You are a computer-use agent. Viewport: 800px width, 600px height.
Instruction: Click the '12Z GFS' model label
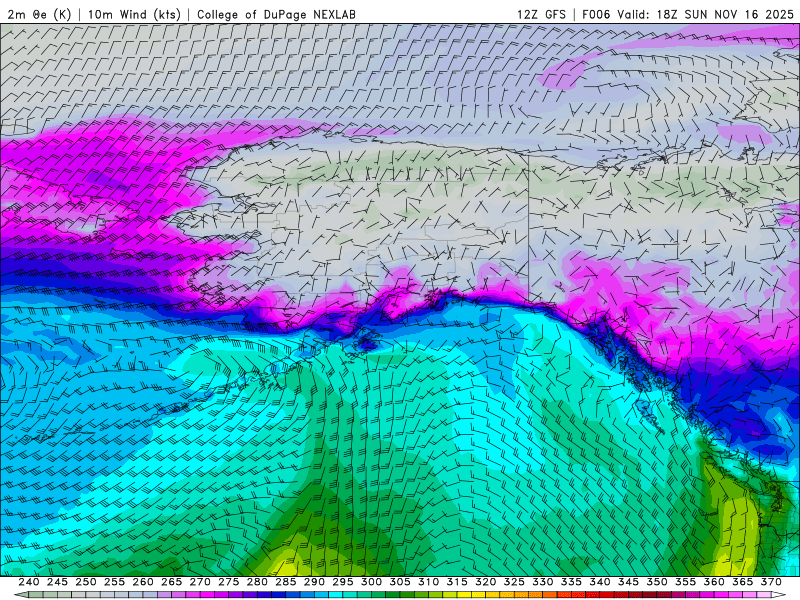tap(541, 14)
